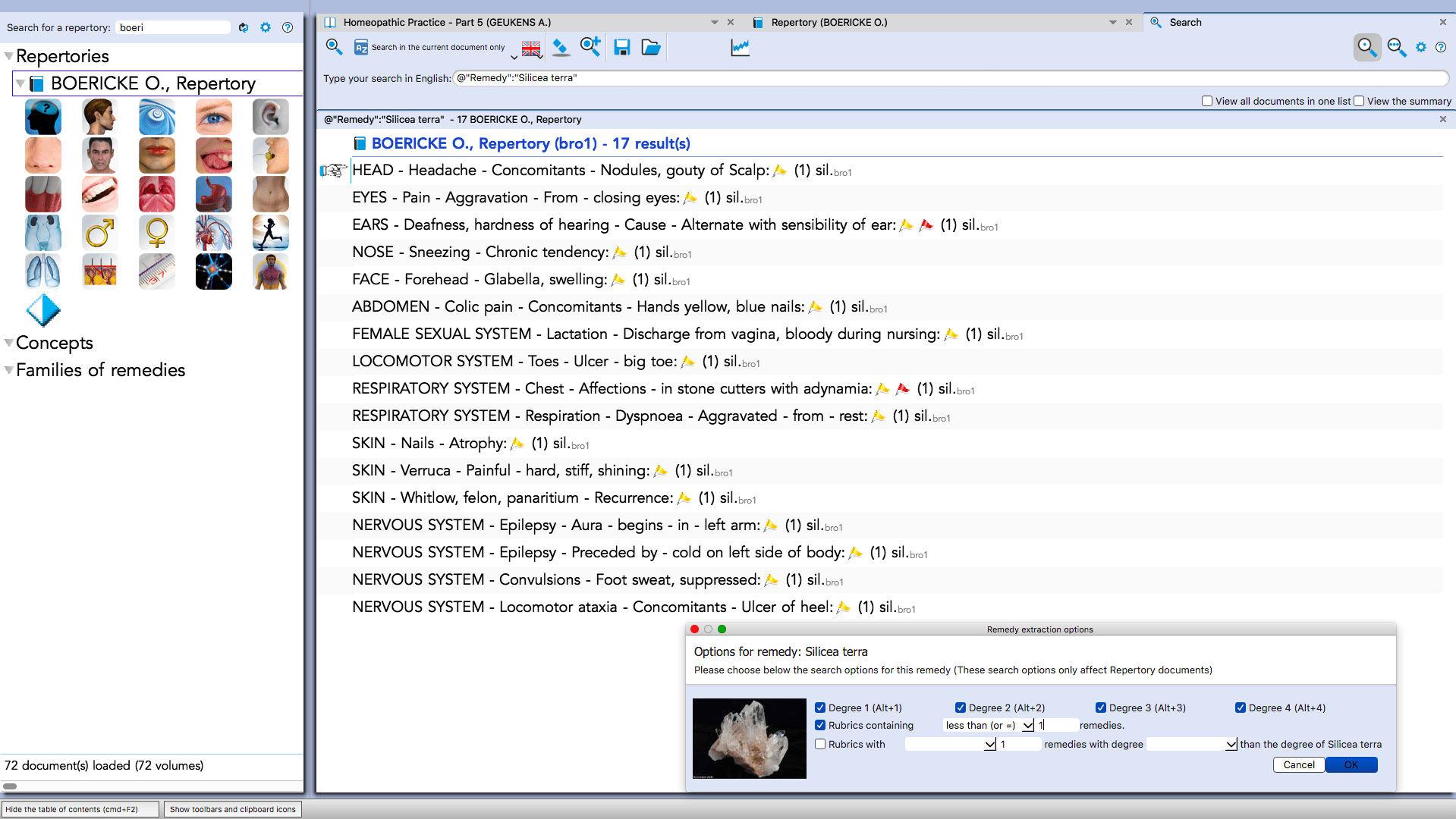1456x819 pixels.
Task: Collapse the BOERICKE O., Repertory node
Action: pos(20,83)
